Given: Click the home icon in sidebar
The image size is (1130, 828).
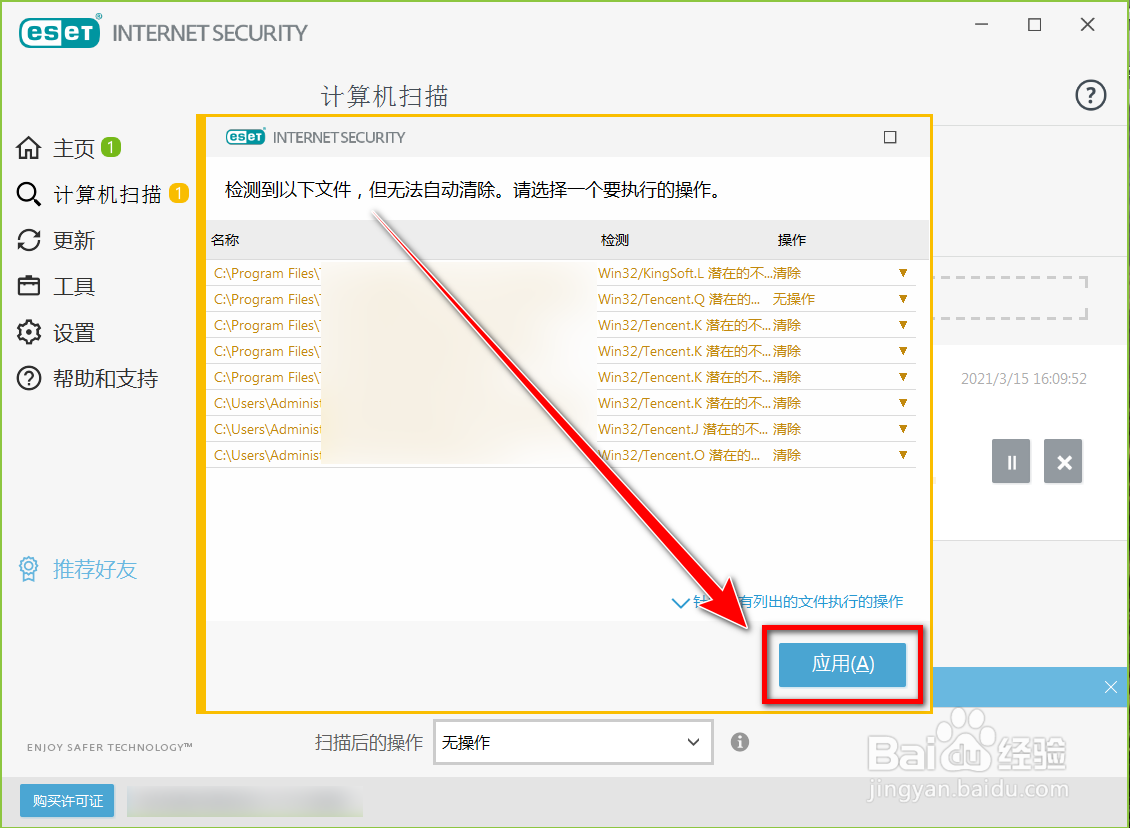Looking at the screenshot, I should click(29, 148).
